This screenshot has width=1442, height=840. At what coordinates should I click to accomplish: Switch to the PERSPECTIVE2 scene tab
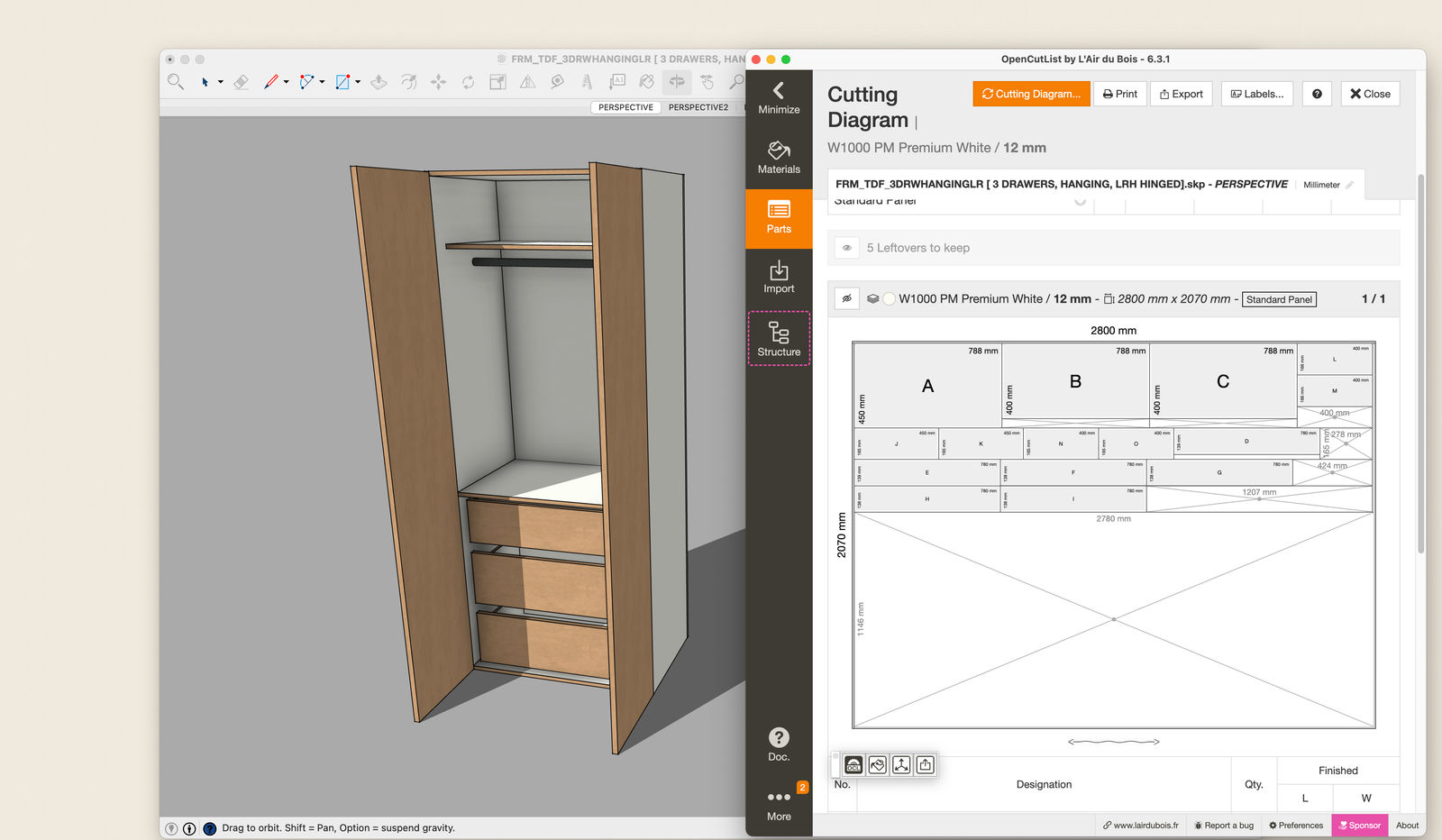(698, 107)
